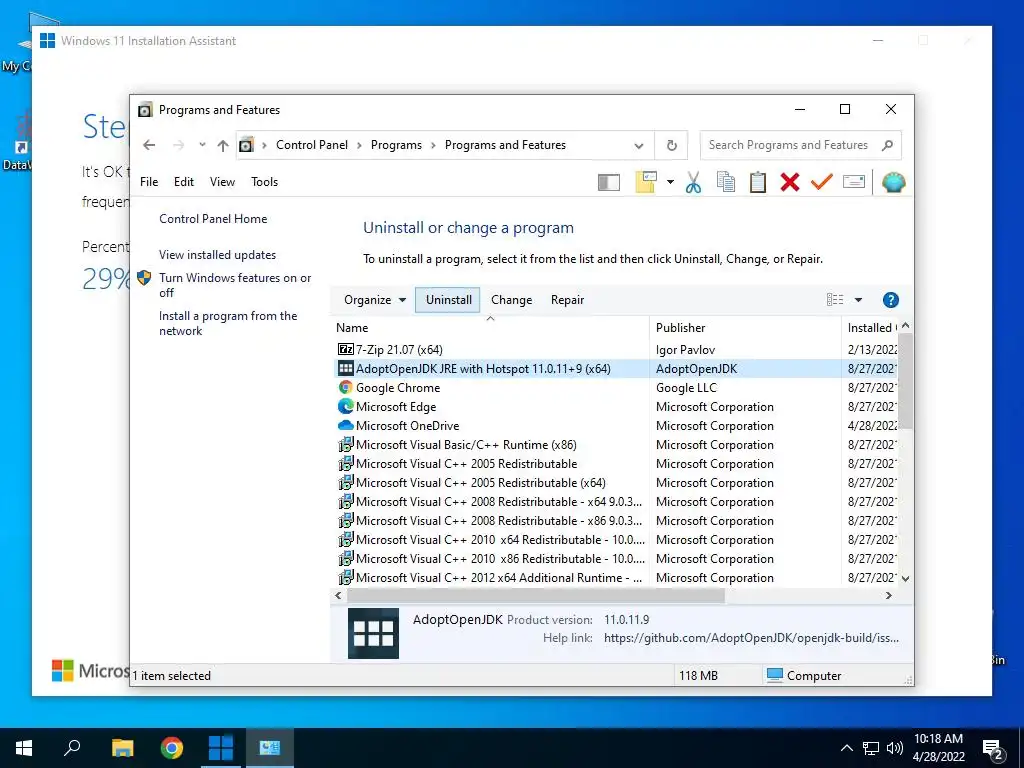Screen dimensions: 1024x768
Task: Click the change view list icon
Action: (835, 300)
